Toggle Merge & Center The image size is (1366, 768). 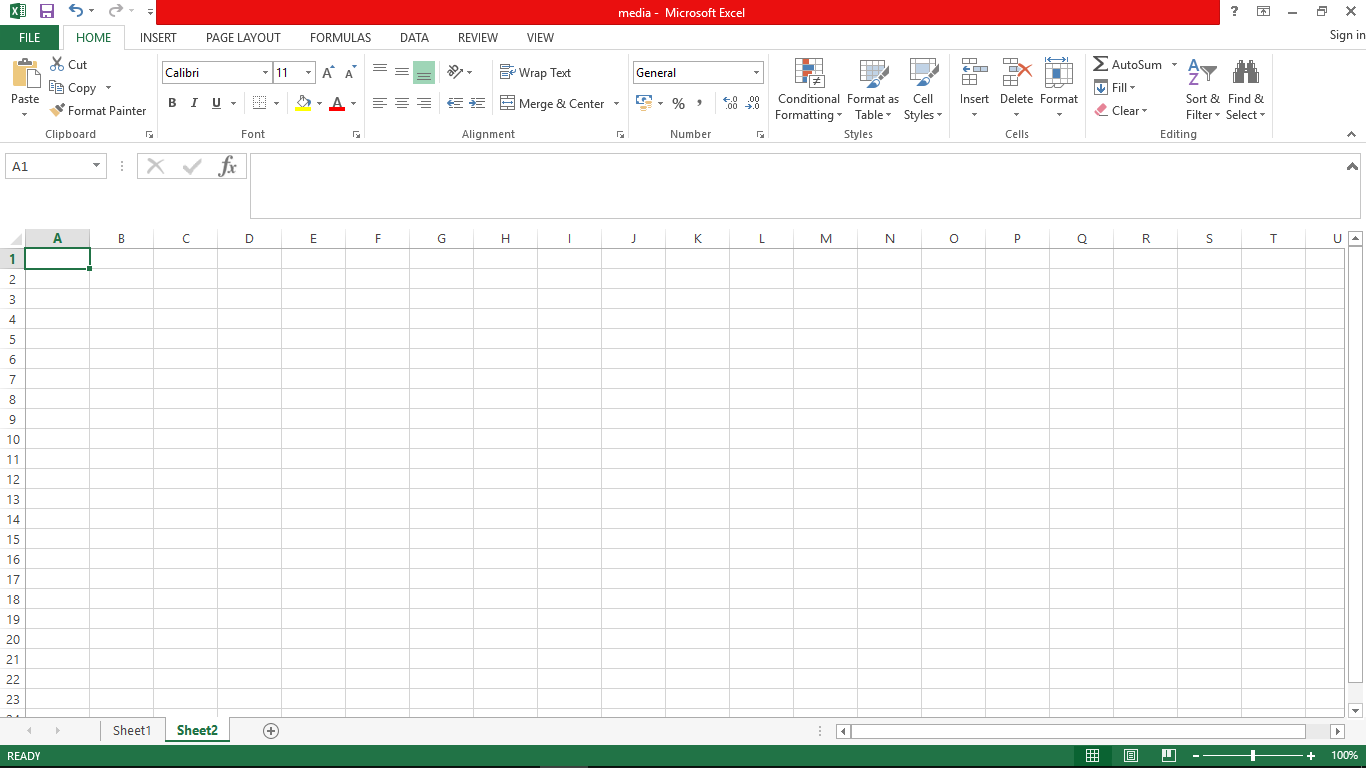(553, 103)
